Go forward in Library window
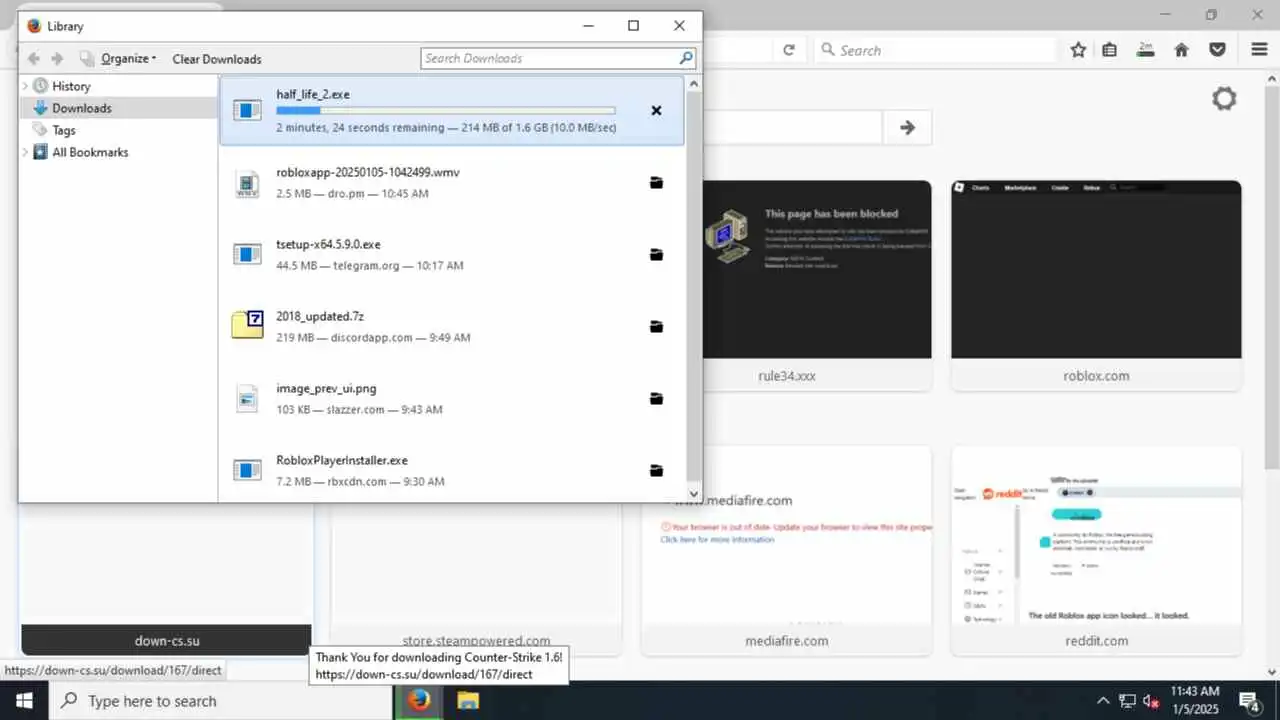Image resolution: width=1280 pixels, height=720 pixels. (58, 59)
